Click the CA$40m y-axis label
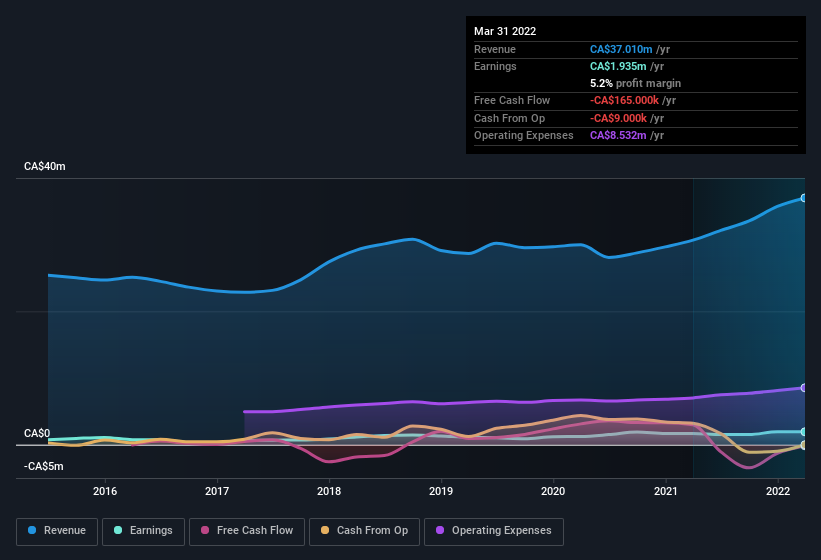The image size is (821, 560). 45,166
